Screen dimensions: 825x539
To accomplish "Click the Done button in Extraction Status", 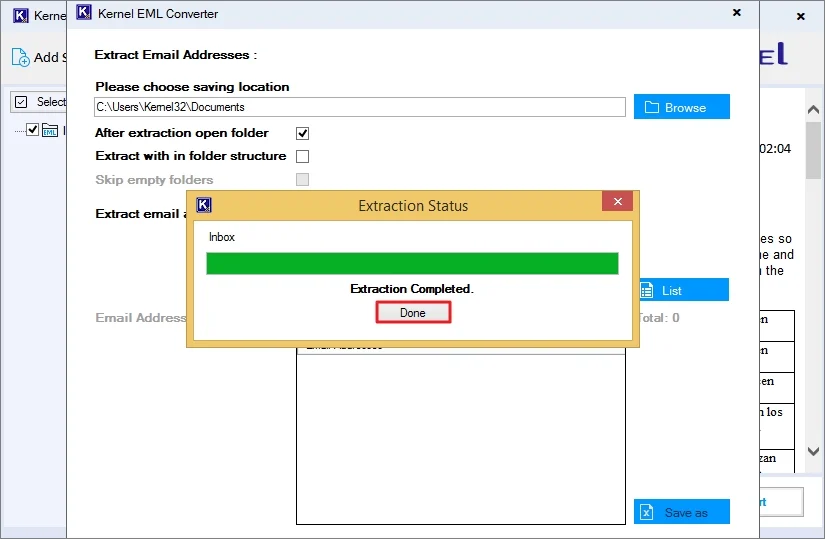I will (413, 313).
